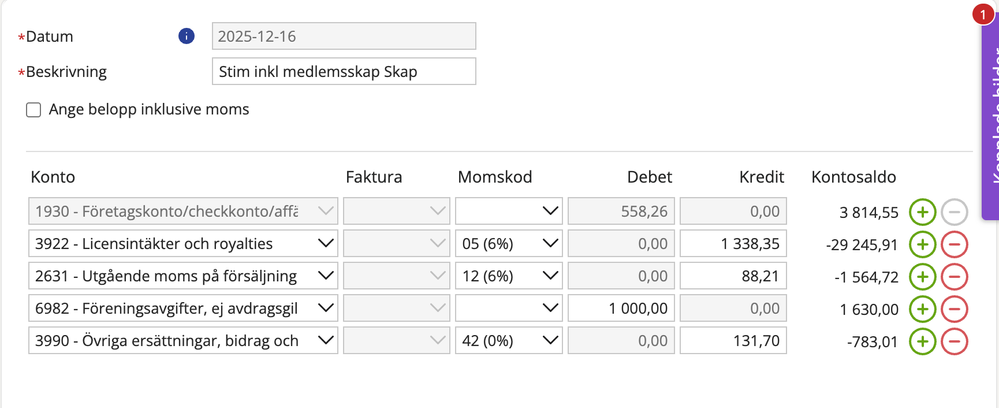
Task: Add a row after the 3990 Övriga ersättningar line
Action: pyautogui.click(x=922, y=341)
